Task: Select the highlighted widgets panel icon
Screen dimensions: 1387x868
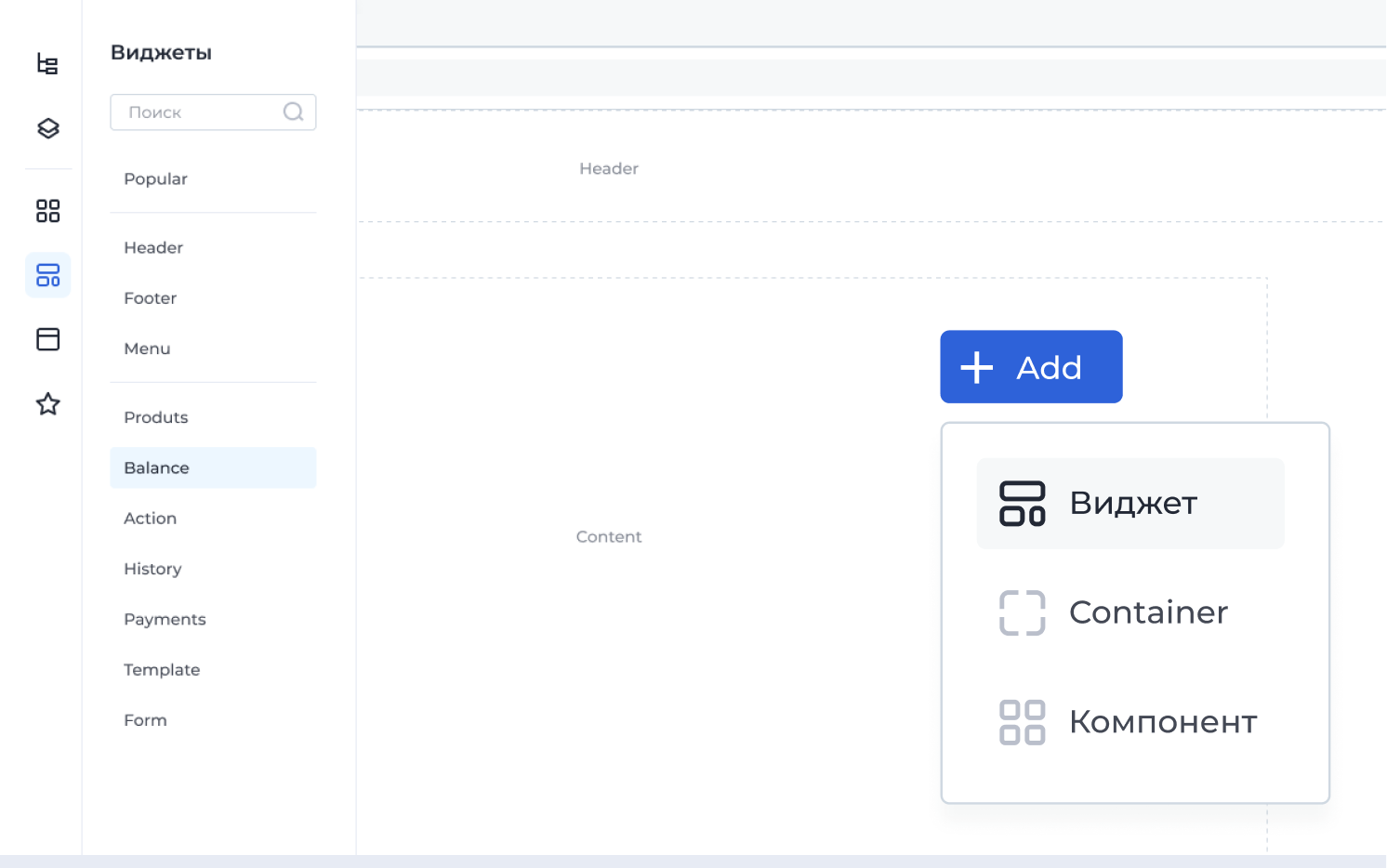Action: coord(47,275)
